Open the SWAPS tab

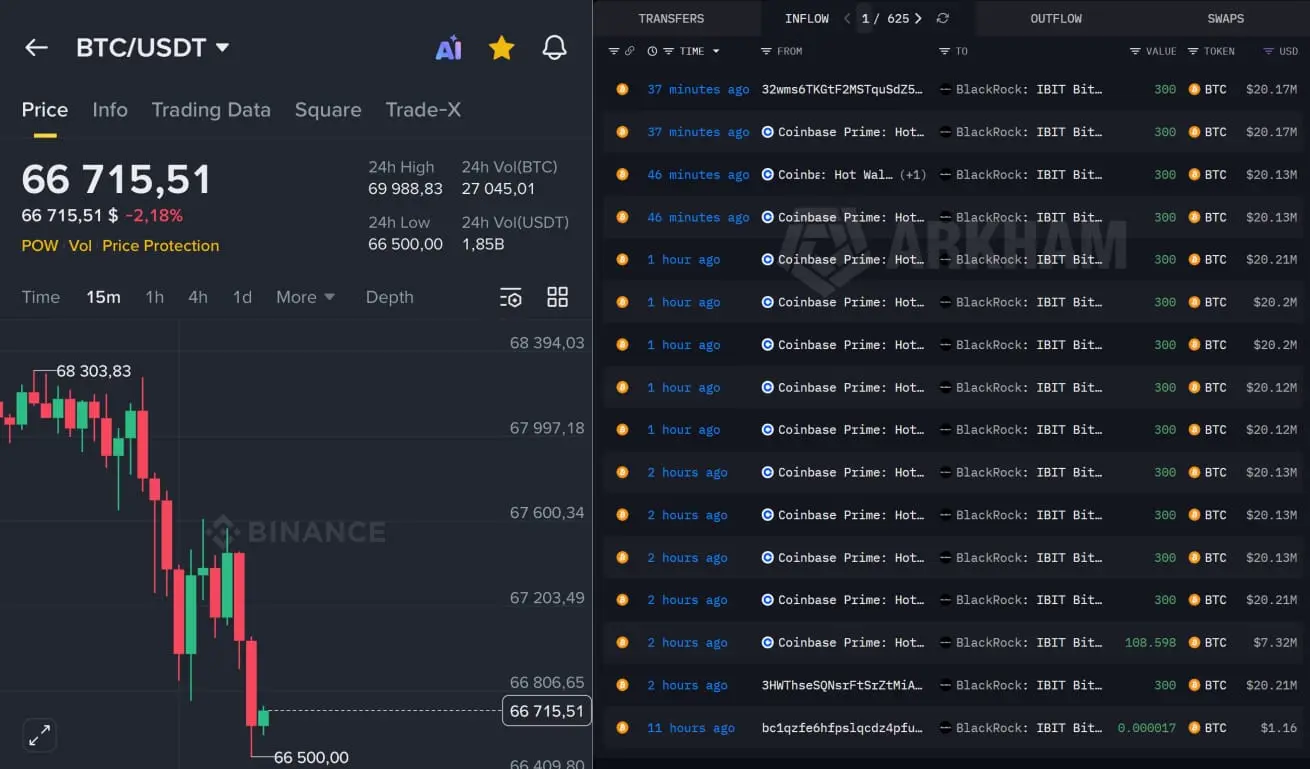tap(1225, 19)
